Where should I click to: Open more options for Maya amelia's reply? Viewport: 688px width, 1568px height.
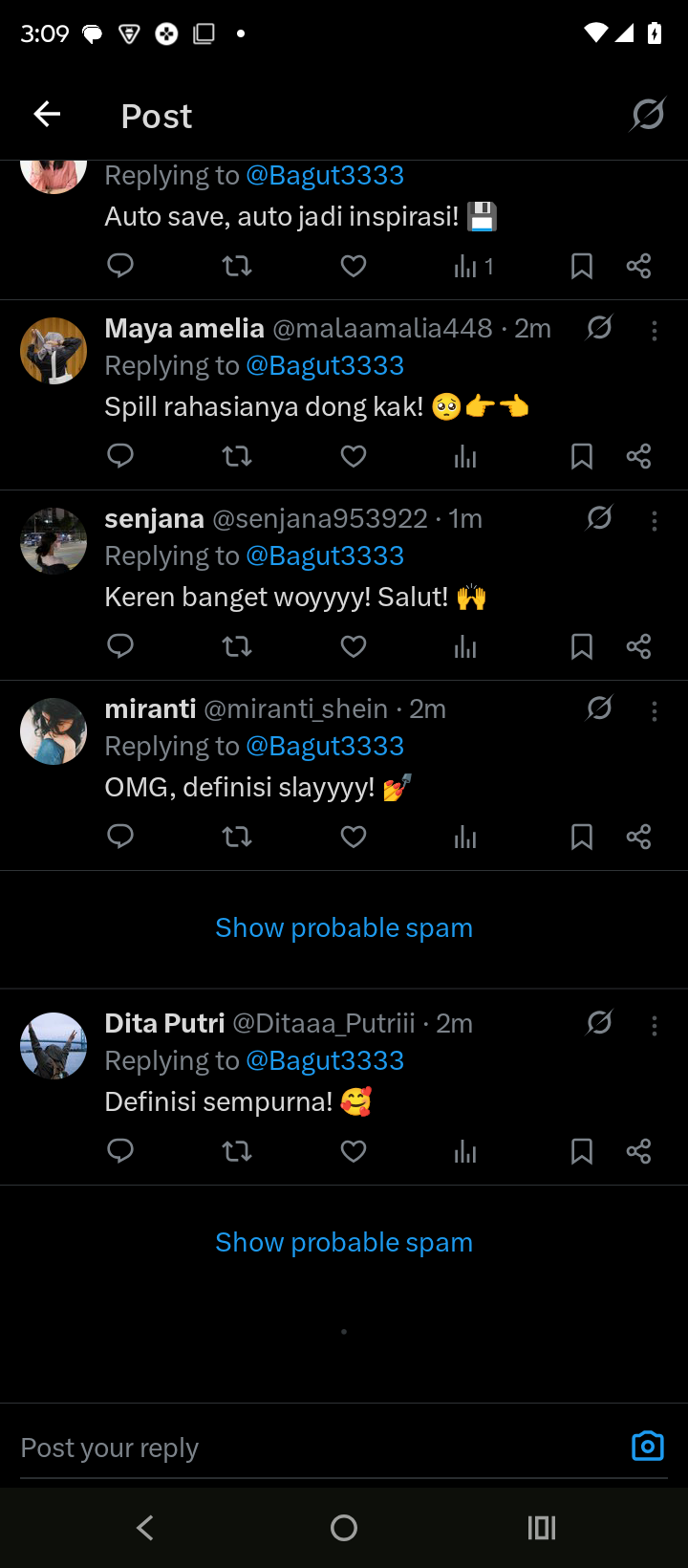(x=655, y=331)
